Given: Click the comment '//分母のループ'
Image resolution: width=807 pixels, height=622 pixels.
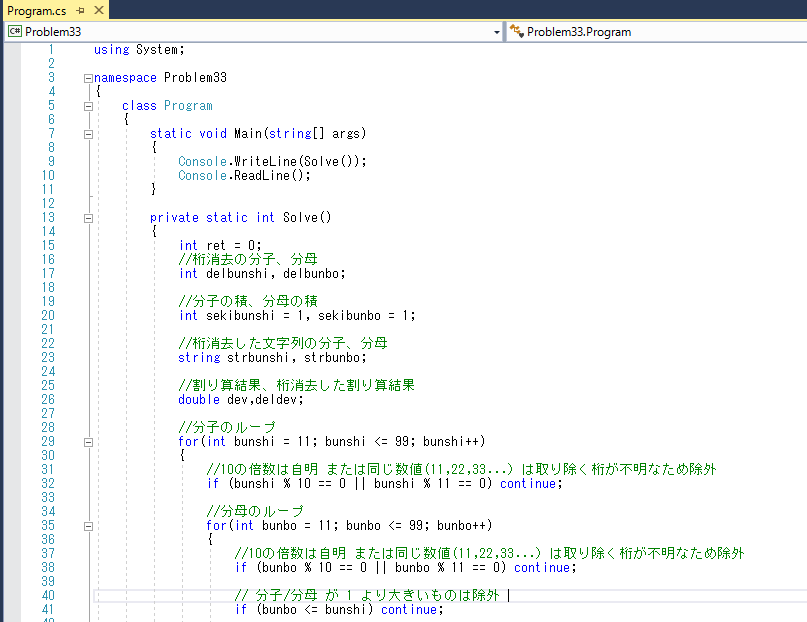Looking at the screenshot, I should [255, 511].
